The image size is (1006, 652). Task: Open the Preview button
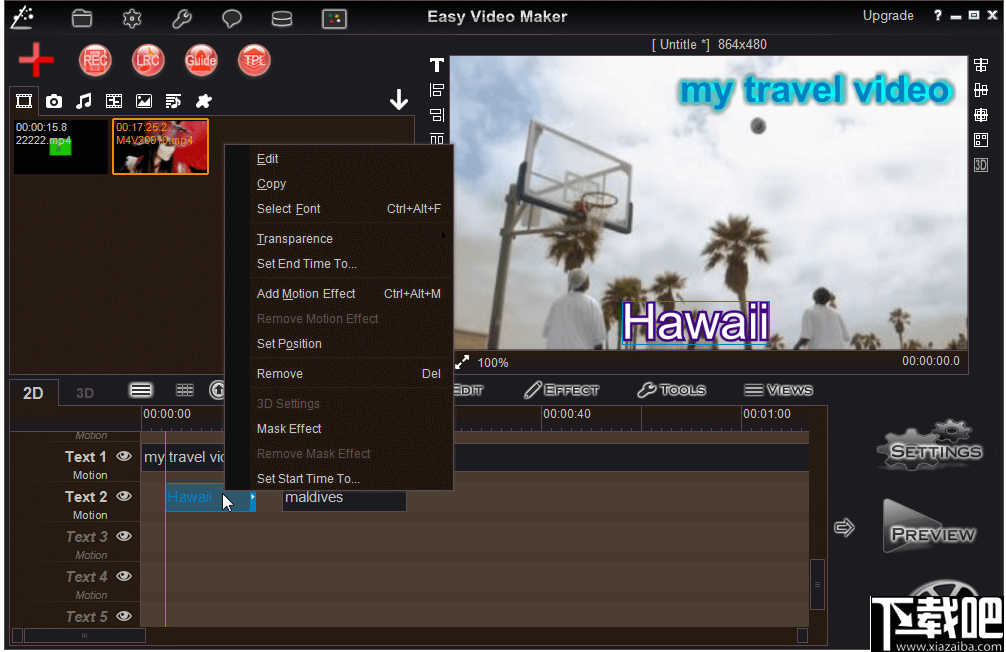tap(929, 526)
